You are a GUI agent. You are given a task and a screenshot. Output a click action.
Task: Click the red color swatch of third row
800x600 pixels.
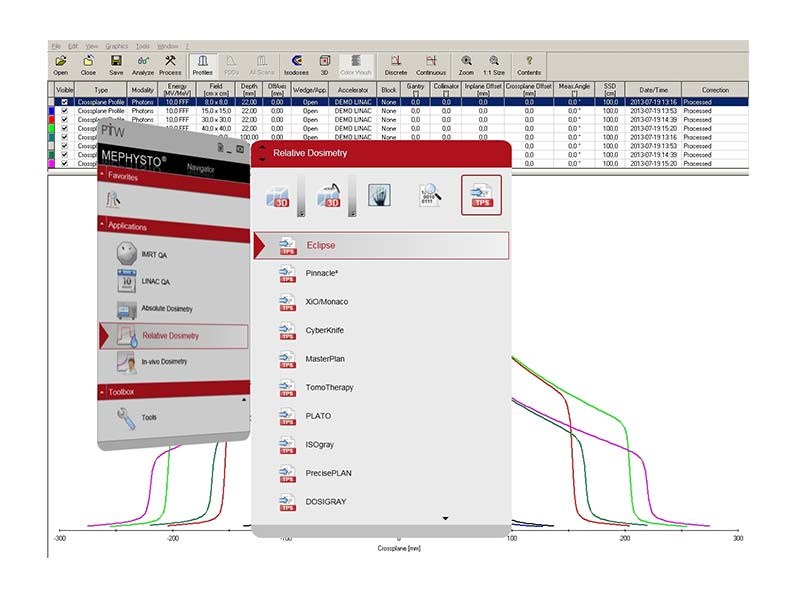51,119
